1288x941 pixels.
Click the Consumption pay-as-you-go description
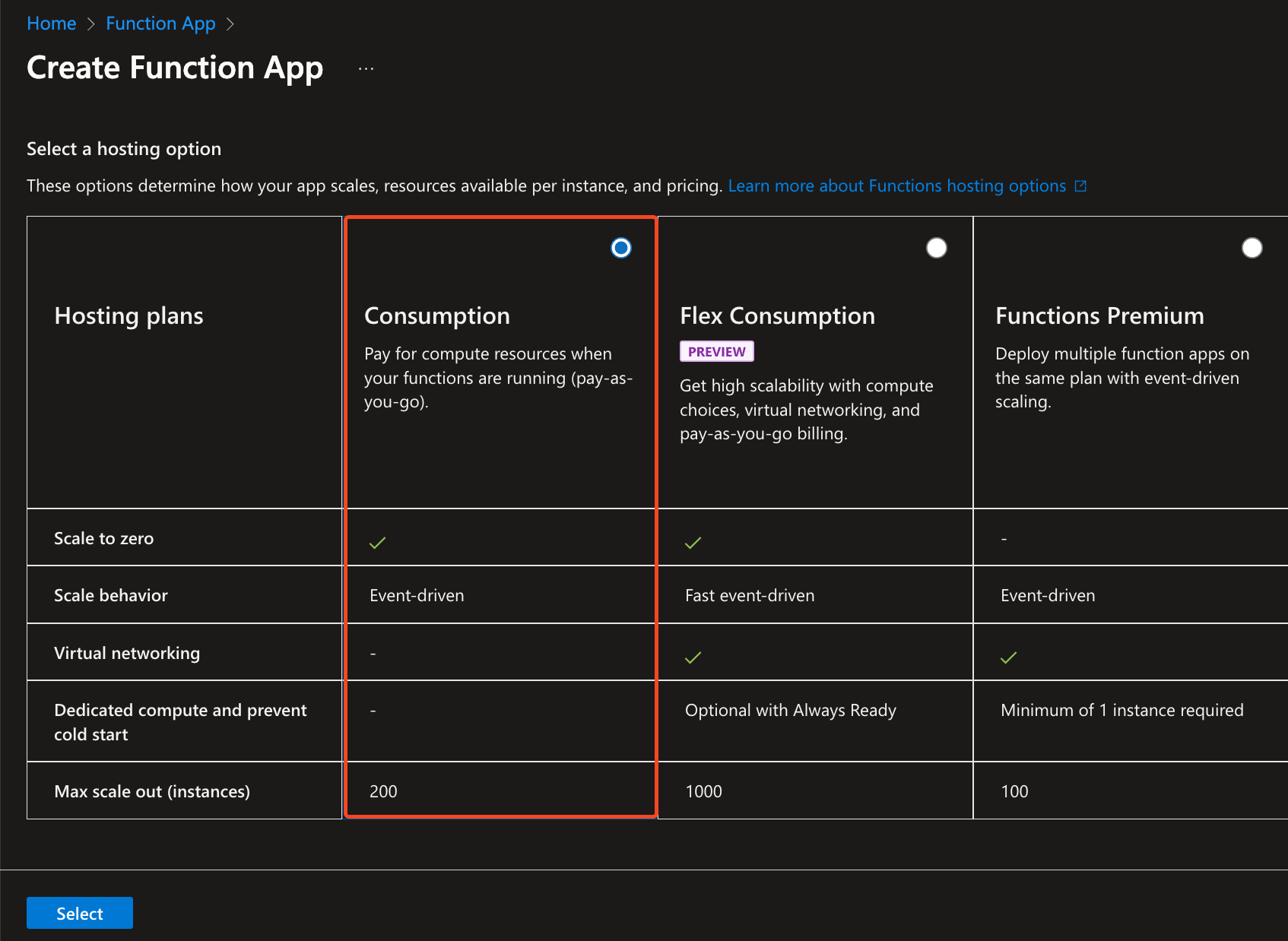click(x=498, y=378)
